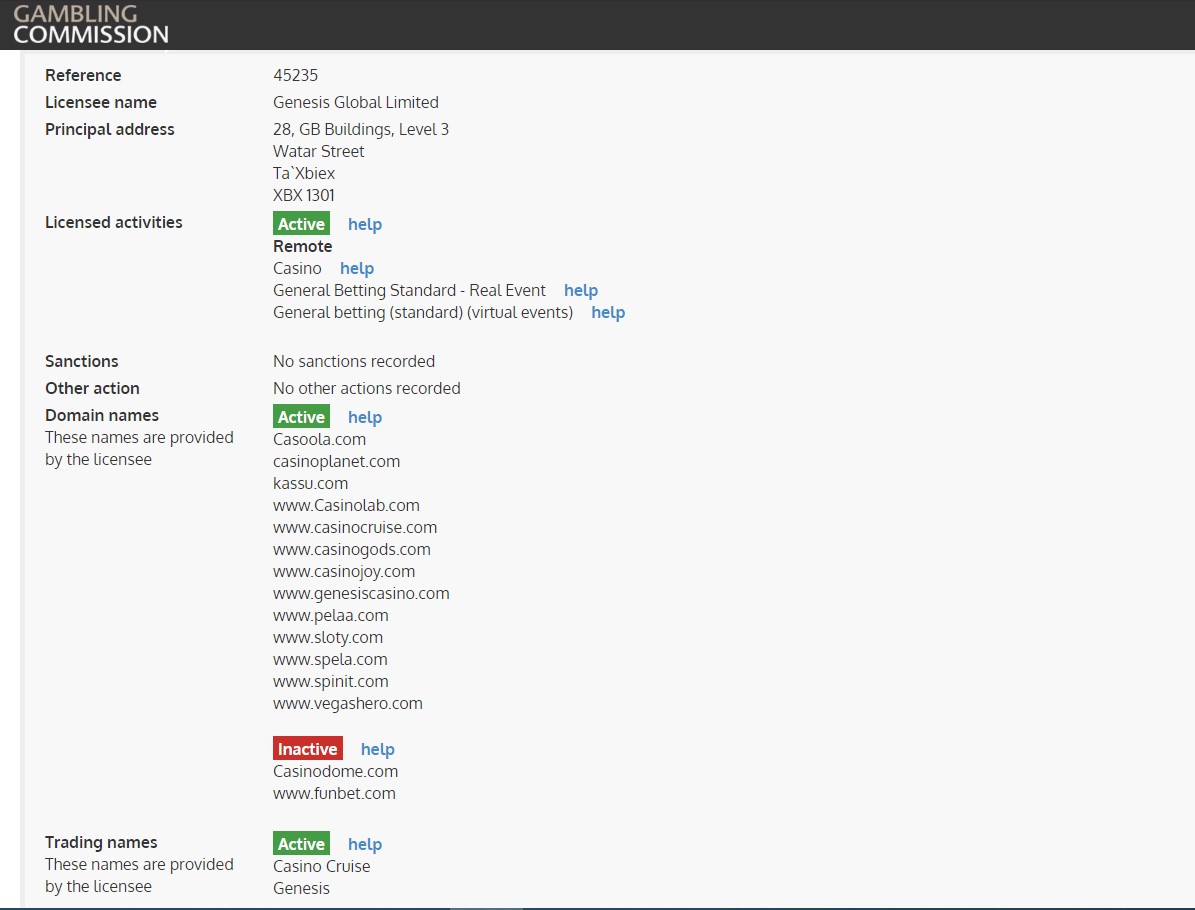Select inactive domain Casinodome.com
The height and width of the screenshot is (910, 1195).
[335, 772]
